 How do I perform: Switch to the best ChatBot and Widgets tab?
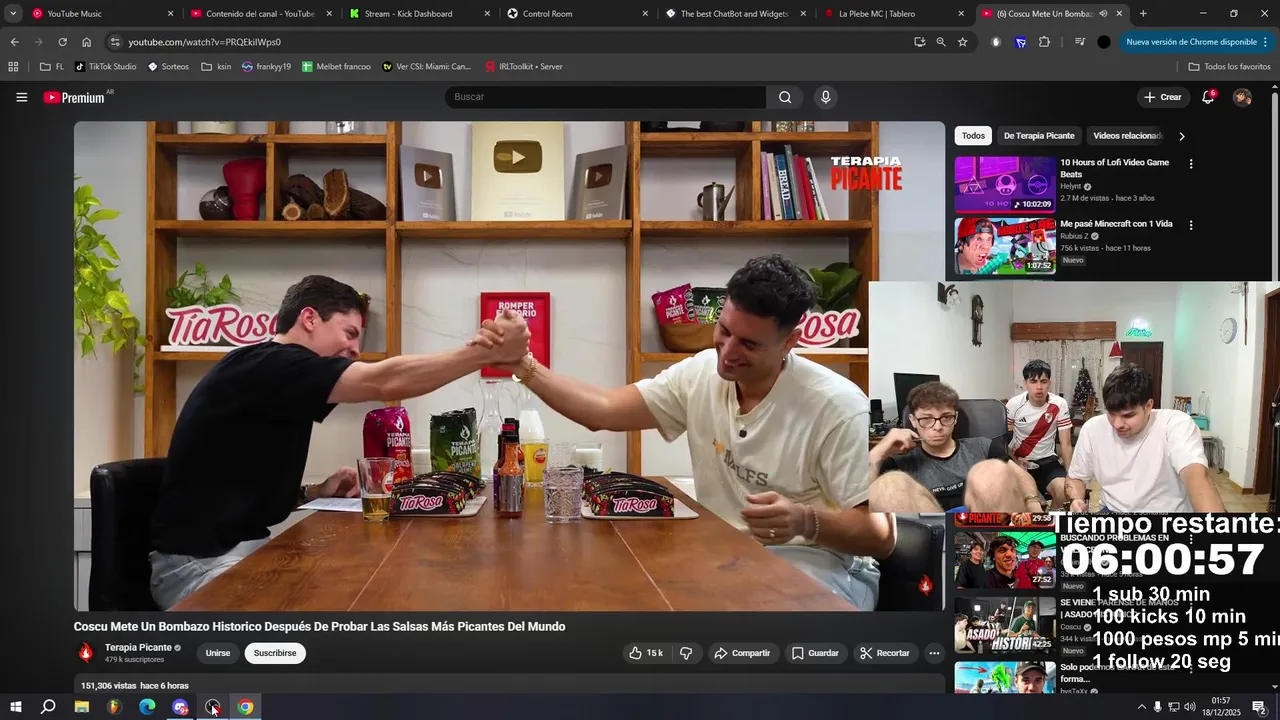(735, 14)
